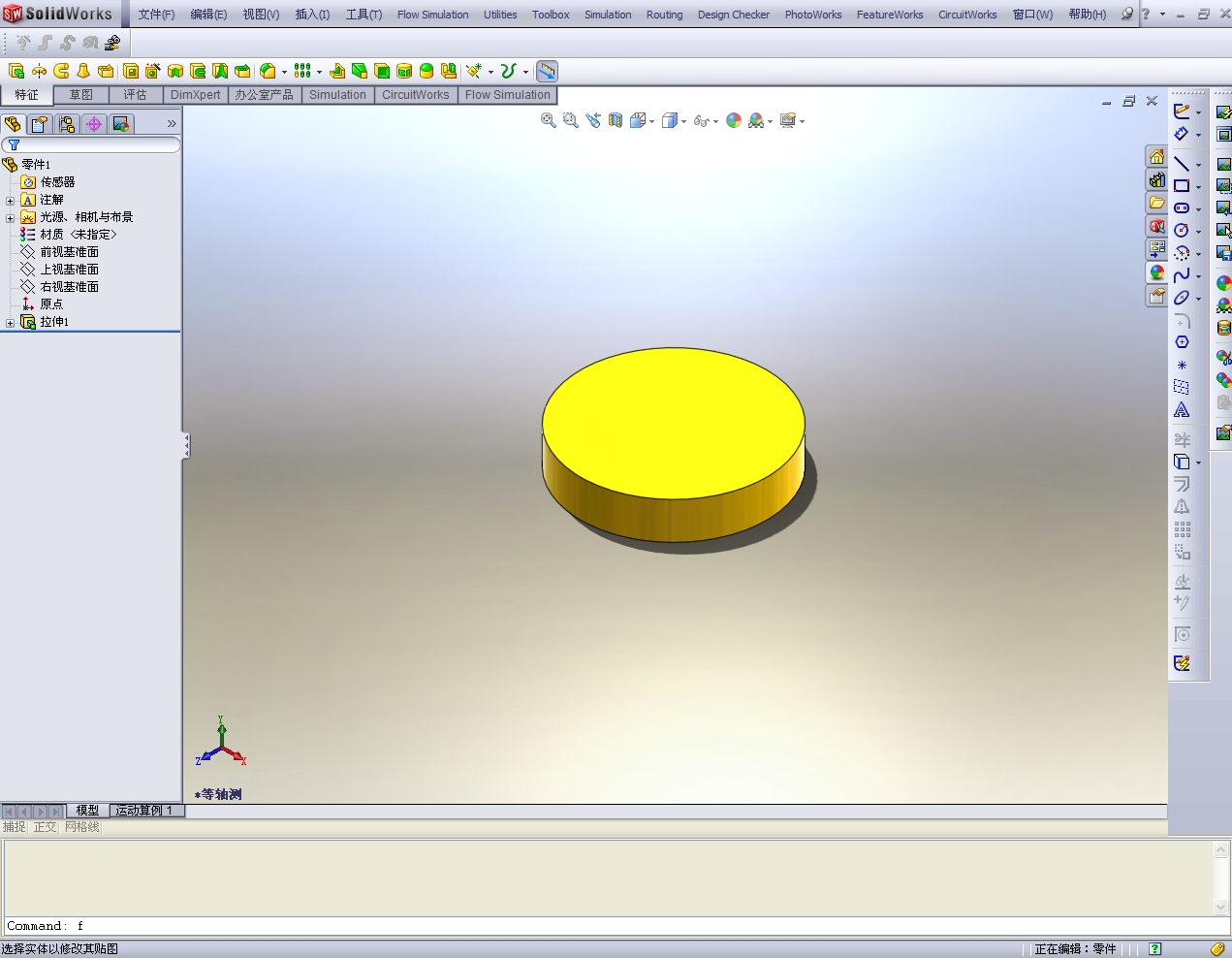Screen dimensions: 1232x958
Task: Open SolidWorks Resources home task pane icon
Action: coord(1156,156)
